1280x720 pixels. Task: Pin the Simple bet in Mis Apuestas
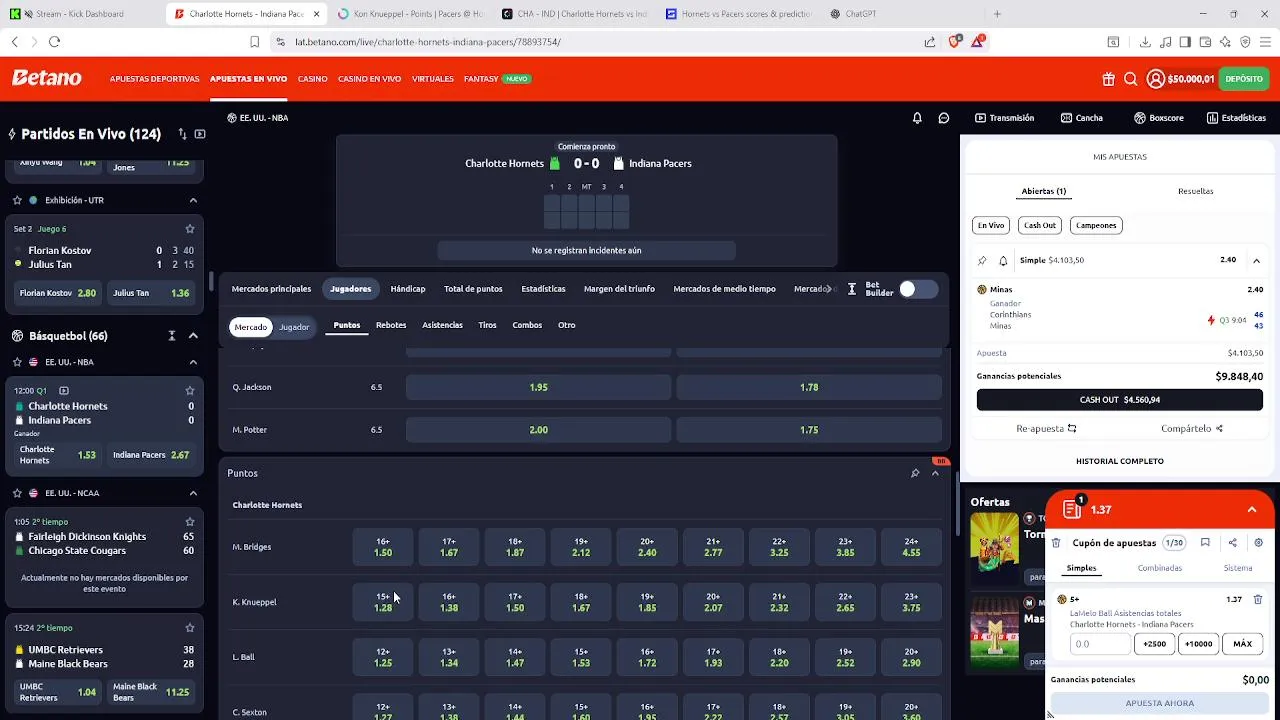click(x=982, y=260)
